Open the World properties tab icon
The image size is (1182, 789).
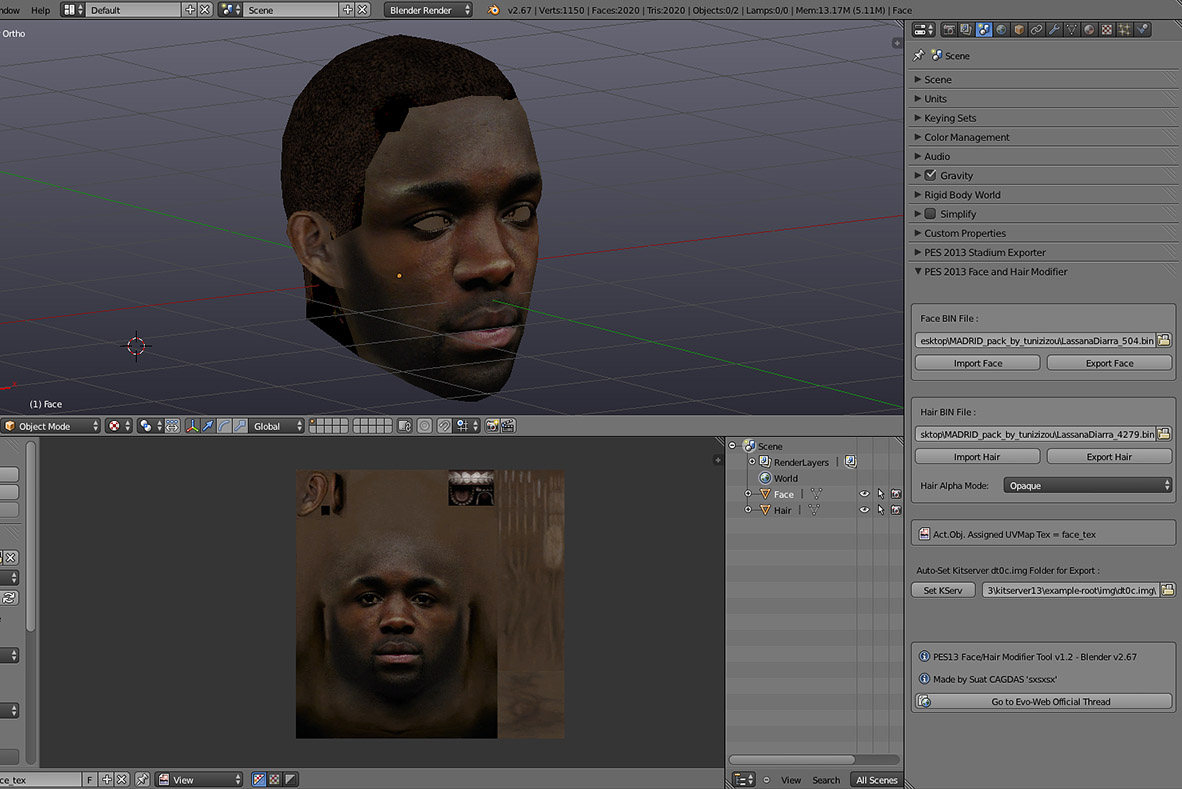pyautogui.click(x=1002, y=30)
